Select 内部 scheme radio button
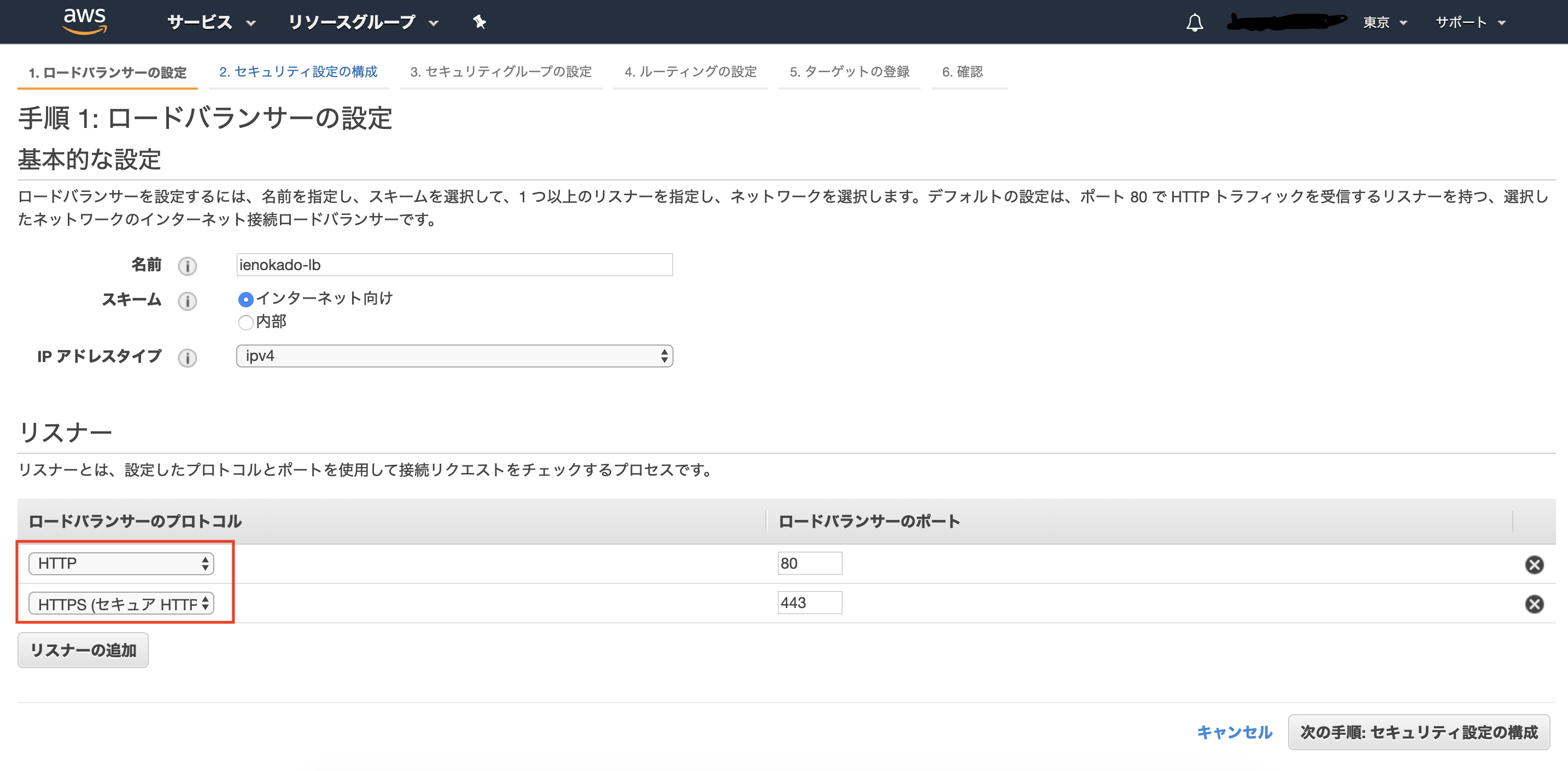1568x771 pixels. point(245,322)
